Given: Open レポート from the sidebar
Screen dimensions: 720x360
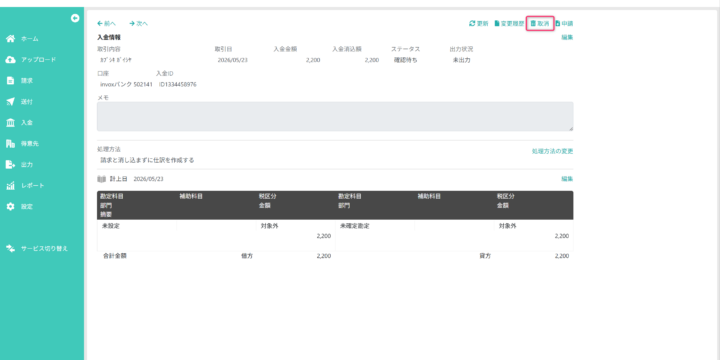Looking at the screenshot, I should [x=25, y=186].
